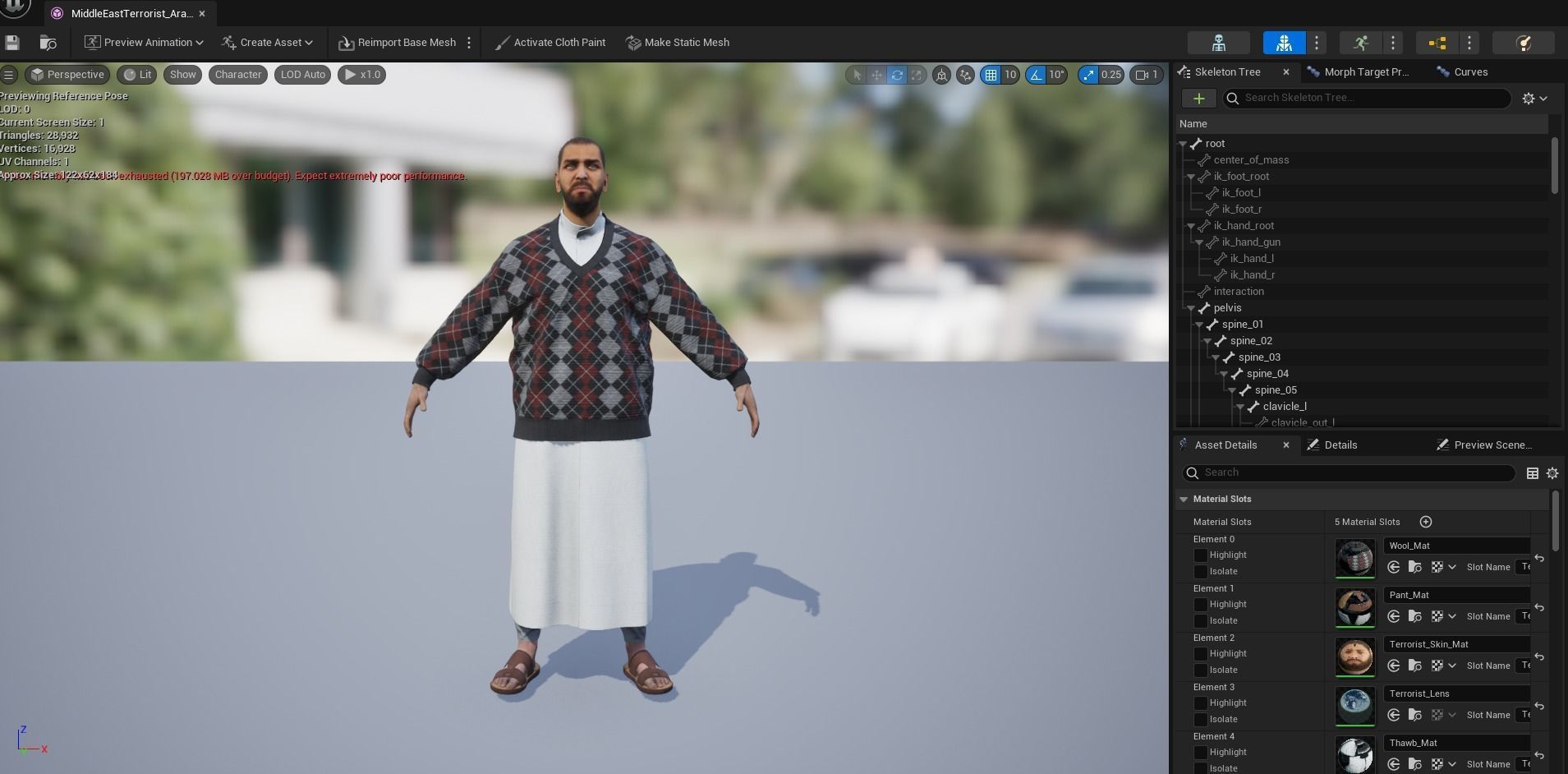Click the surface snapping icon in the viewport

pyautogui.click(x=965, y=75)
